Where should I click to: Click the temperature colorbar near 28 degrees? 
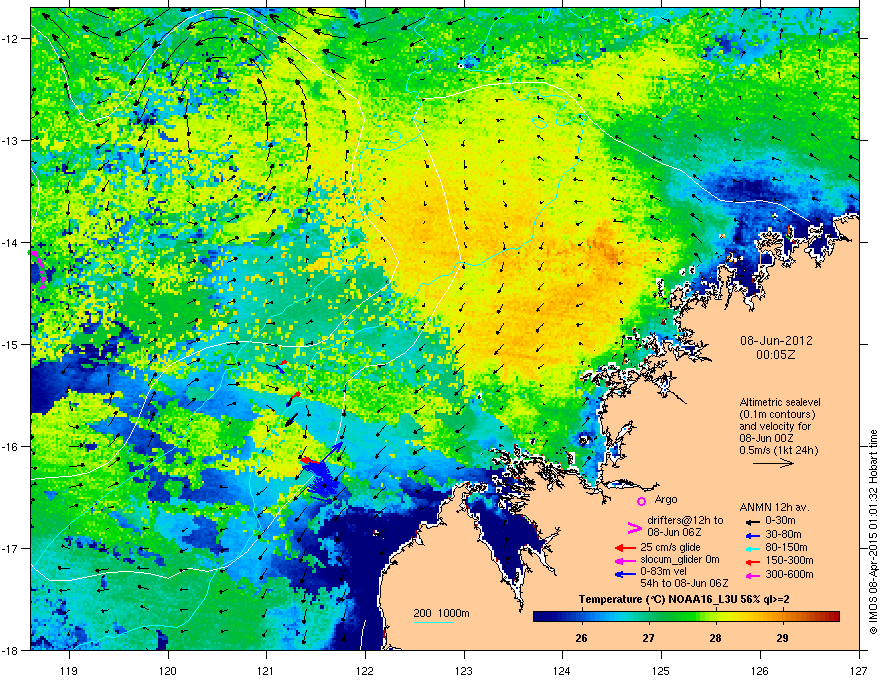pyautogui.click(x=716, y=617)
